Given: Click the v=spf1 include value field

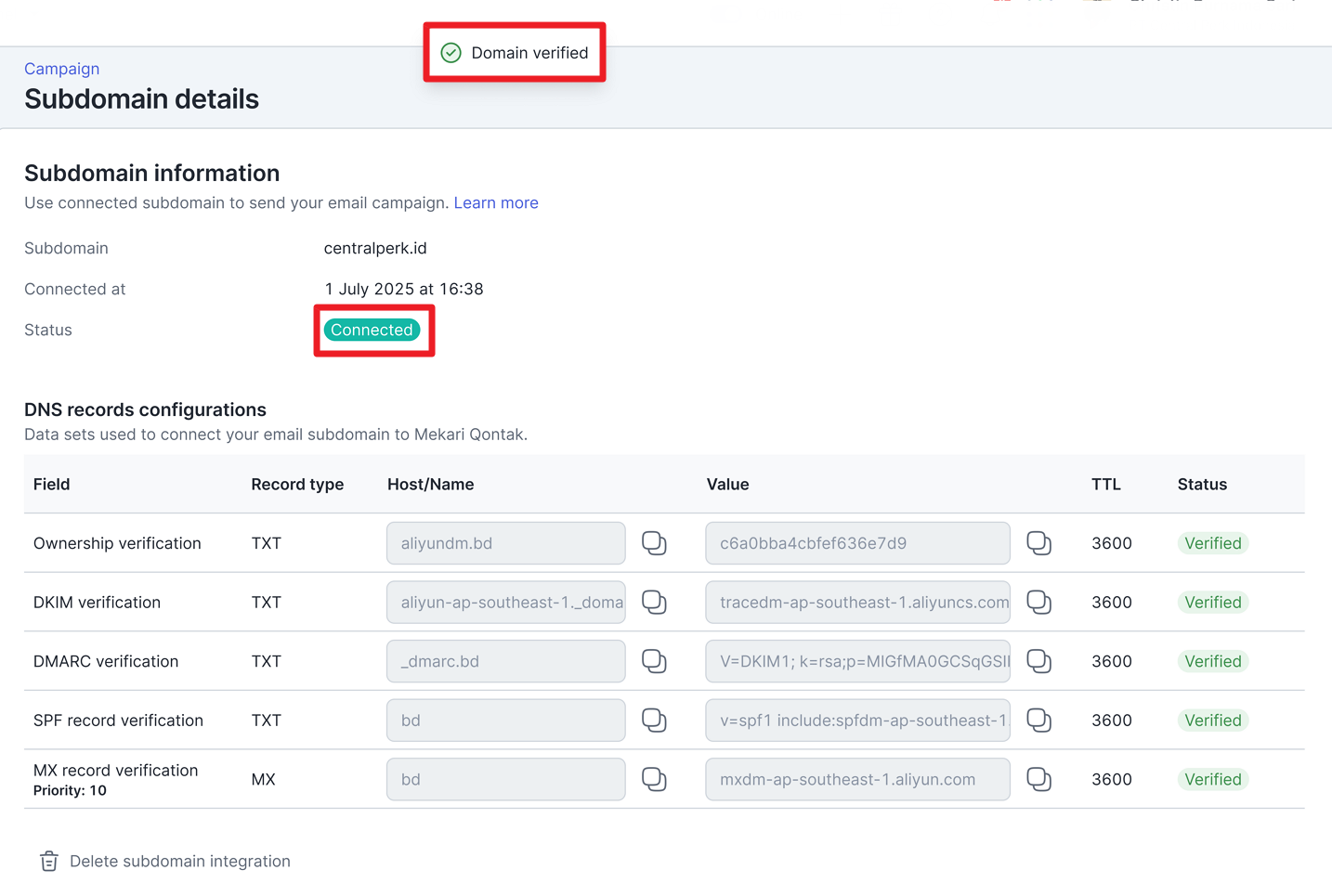Looking at the screenshot, I should pyautogui.click(x=856, y=721).
